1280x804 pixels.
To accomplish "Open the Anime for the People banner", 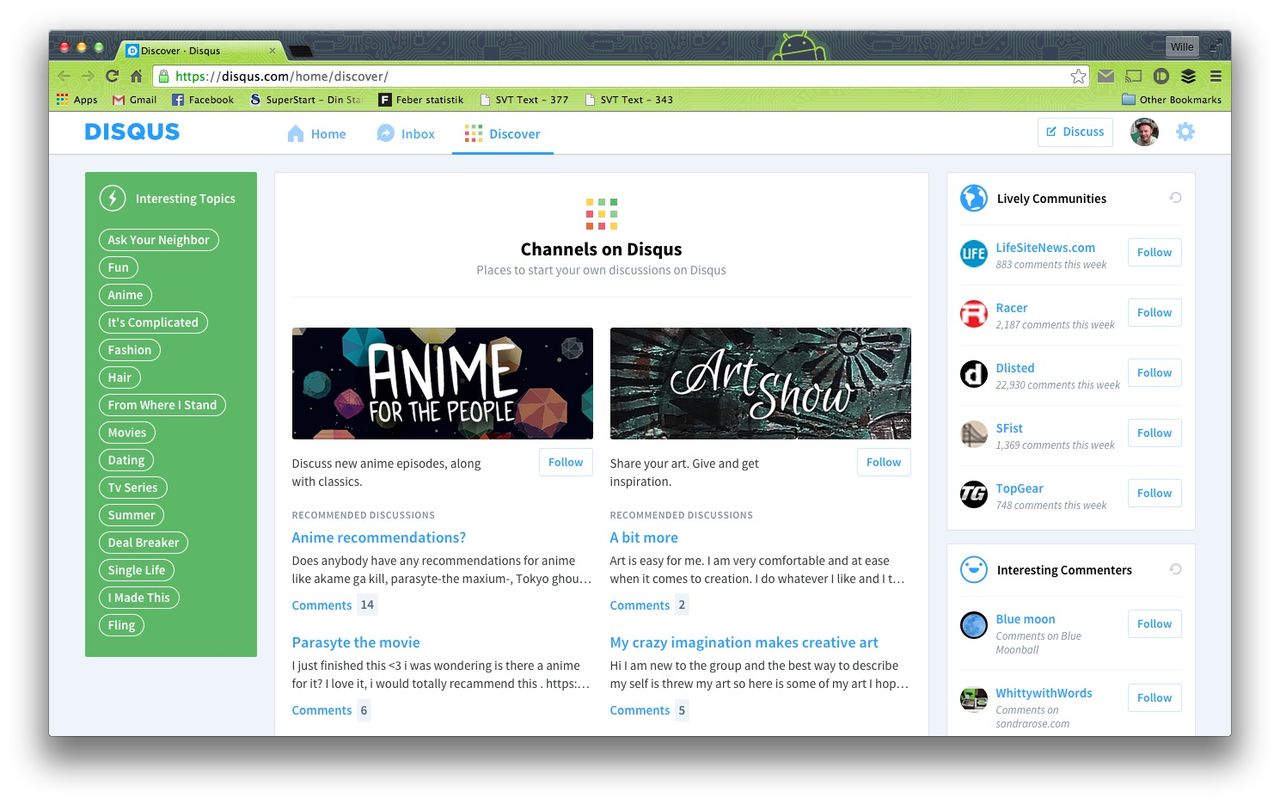I will click(442, 383).
